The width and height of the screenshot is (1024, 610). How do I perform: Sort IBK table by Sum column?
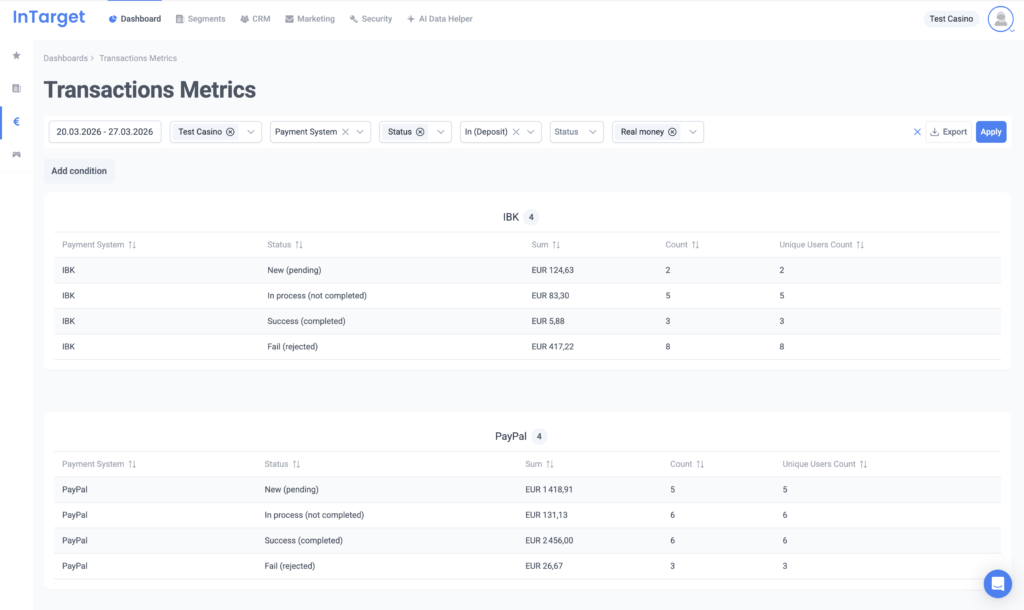point(556,245)
